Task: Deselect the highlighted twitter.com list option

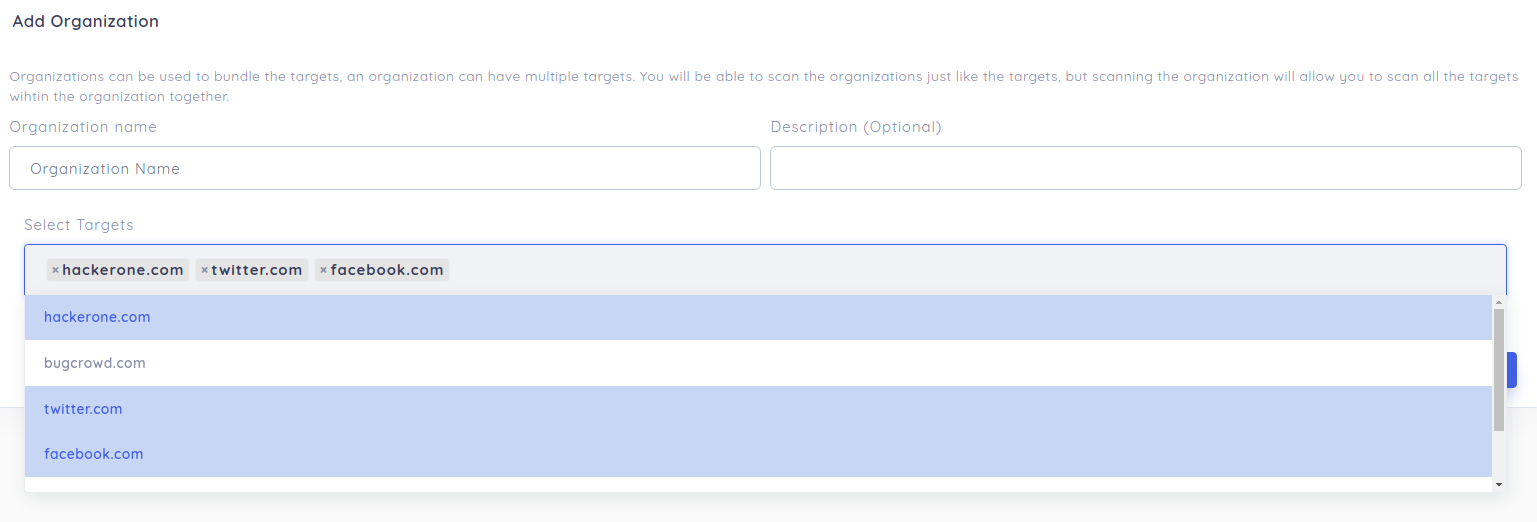Action: (x=83, y=409)
